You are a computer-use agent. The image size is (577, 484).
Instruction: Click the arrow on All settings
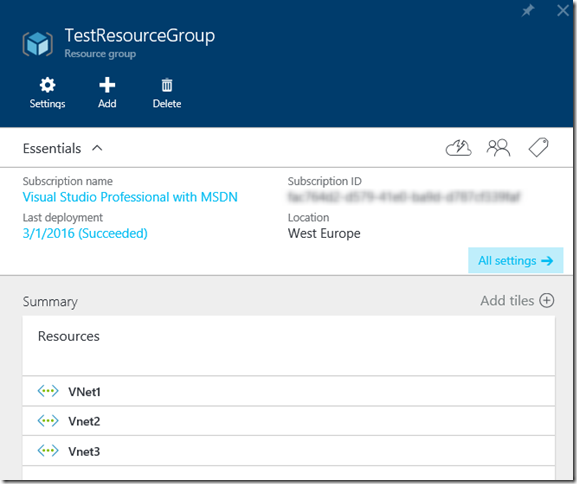pyautogui.click(x=547, y=261)
